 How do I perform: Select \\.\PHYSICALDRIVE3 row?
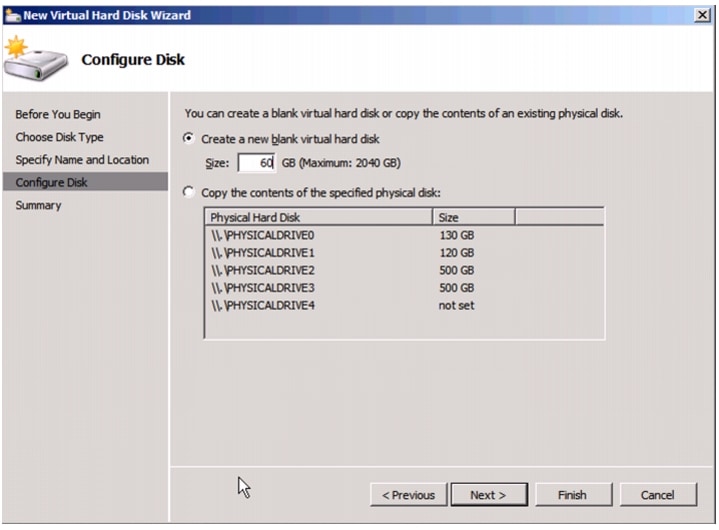[x=404, y=287]
